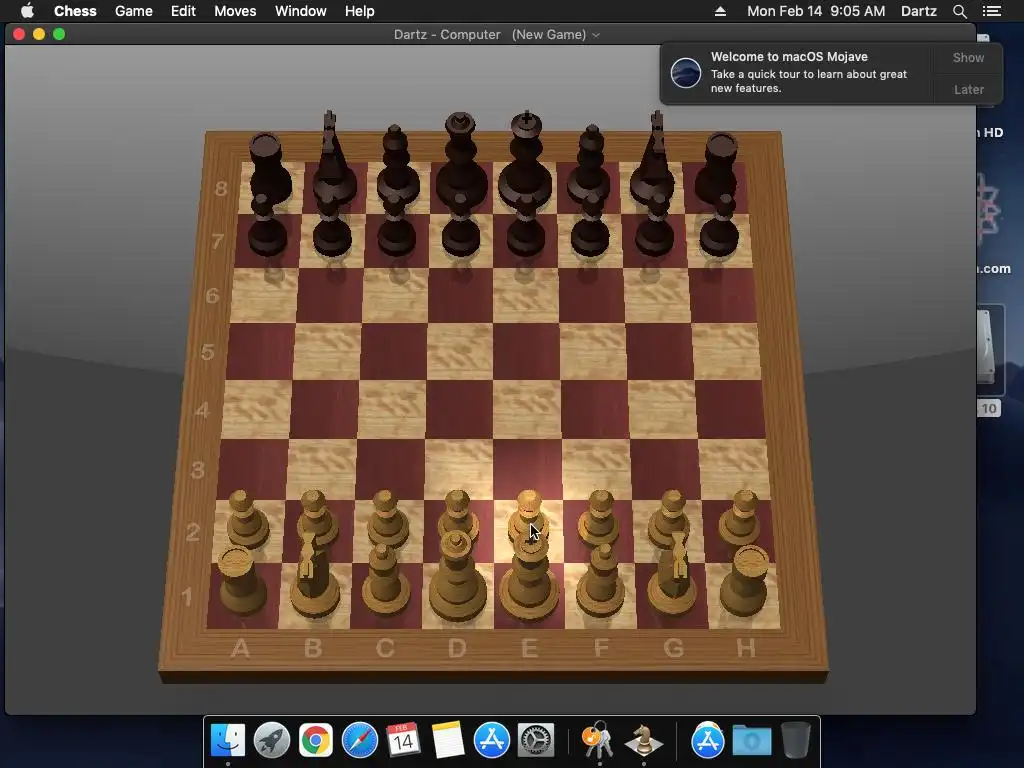Select the white pawn on D2
Viewport: 1024px width, 768px height.
click(x=458, y=511)
